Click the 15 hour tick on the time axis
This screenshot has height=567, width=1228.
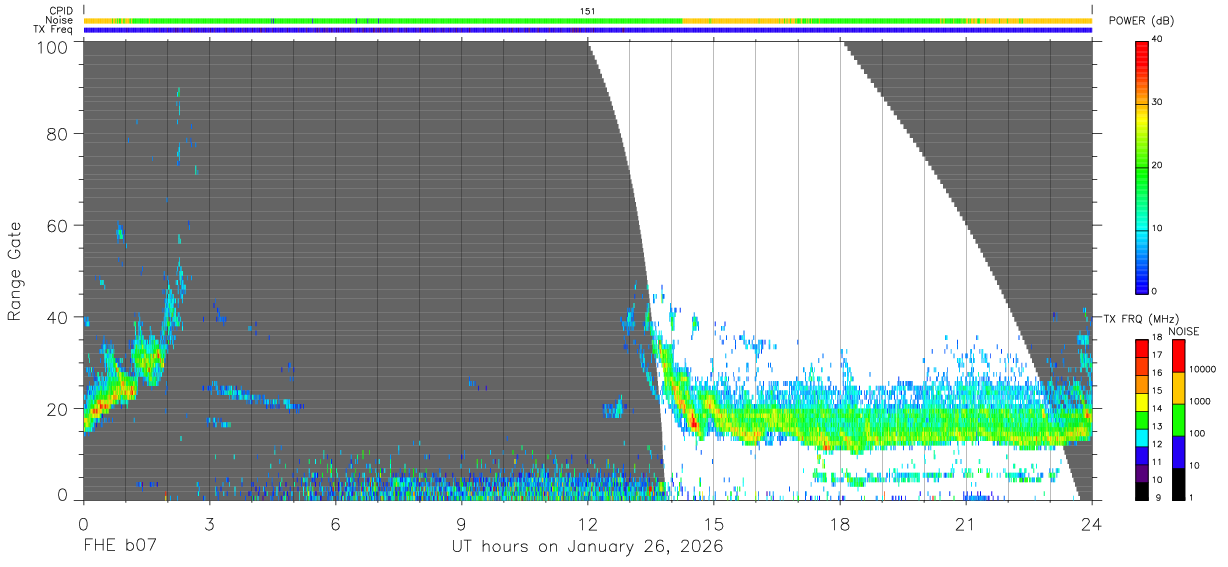[713, 523]
